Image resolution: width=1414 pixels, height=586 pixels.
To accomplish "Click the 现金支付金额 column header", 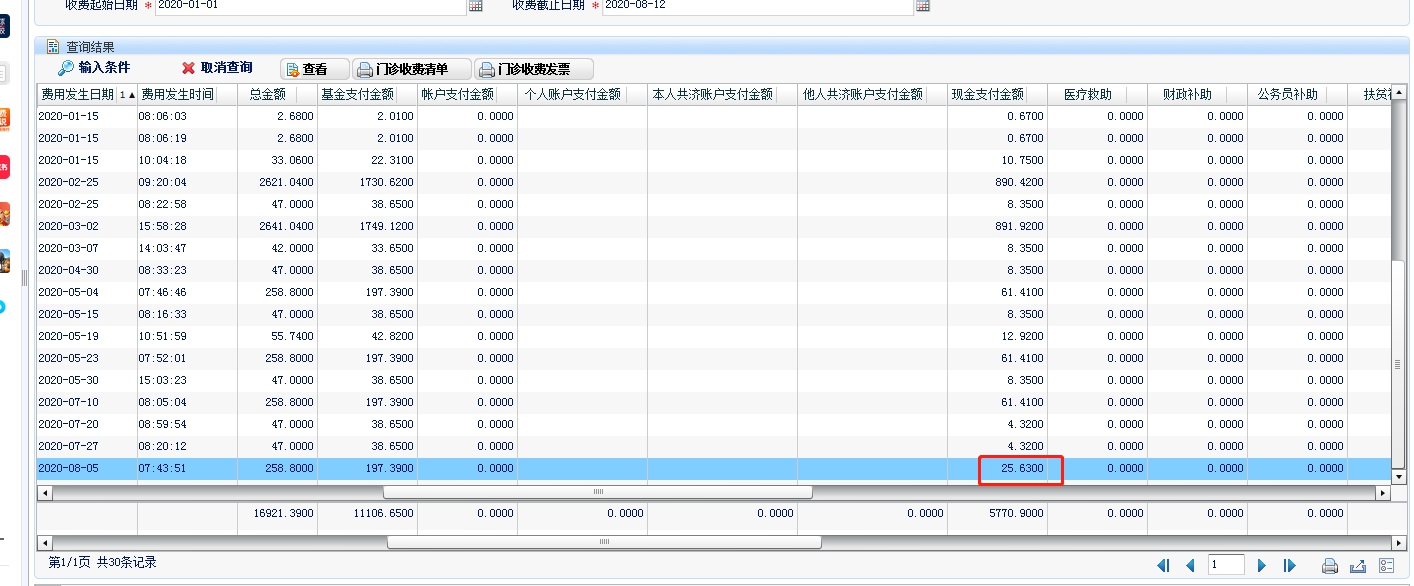I will tap(997, 94).
